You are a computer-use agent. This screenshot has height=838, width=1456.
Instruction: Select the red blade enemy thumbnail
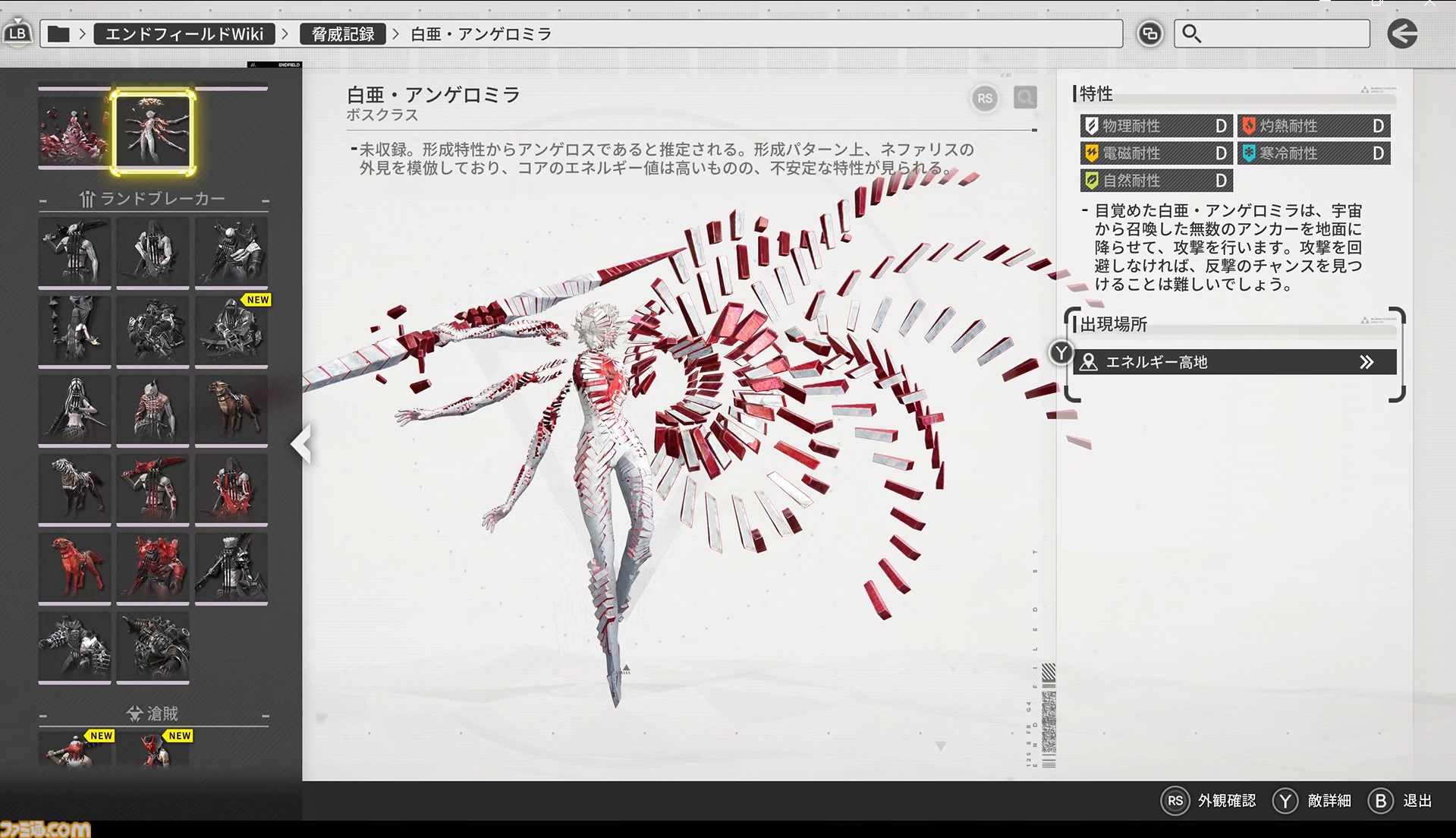pos(153,489)
